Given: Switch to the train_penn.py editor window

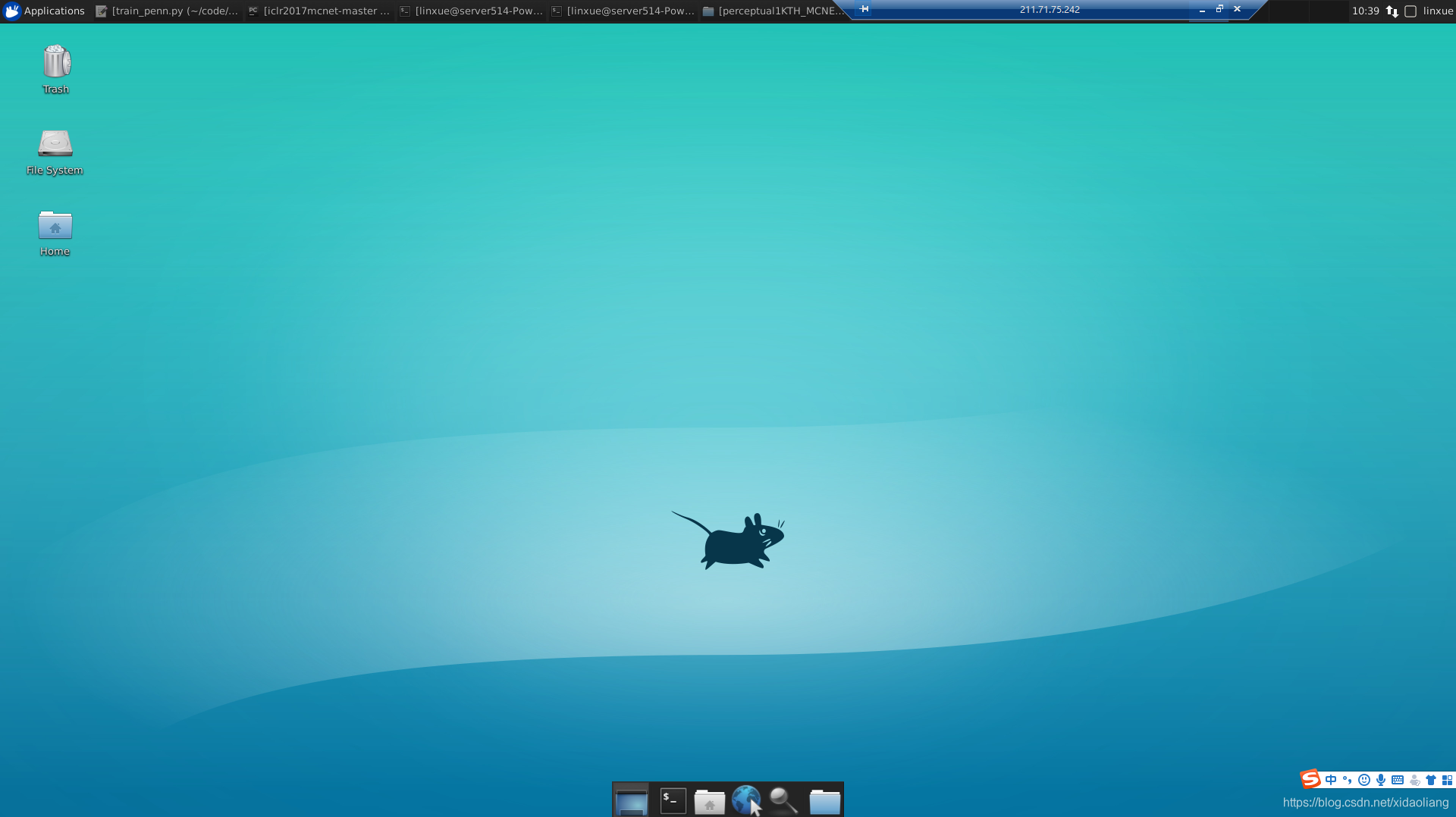Looking at the screenshot, I should (168, 11).
